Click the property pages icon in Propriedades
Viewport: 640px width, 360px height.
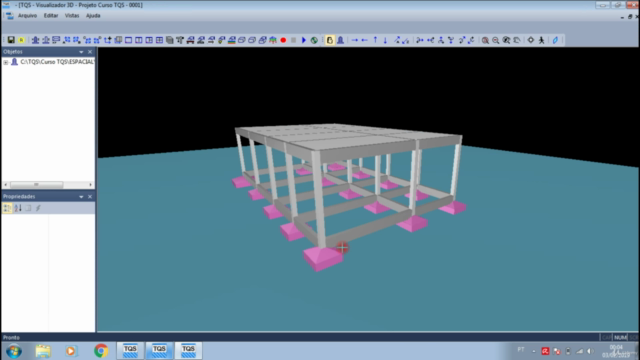[28, 208]
